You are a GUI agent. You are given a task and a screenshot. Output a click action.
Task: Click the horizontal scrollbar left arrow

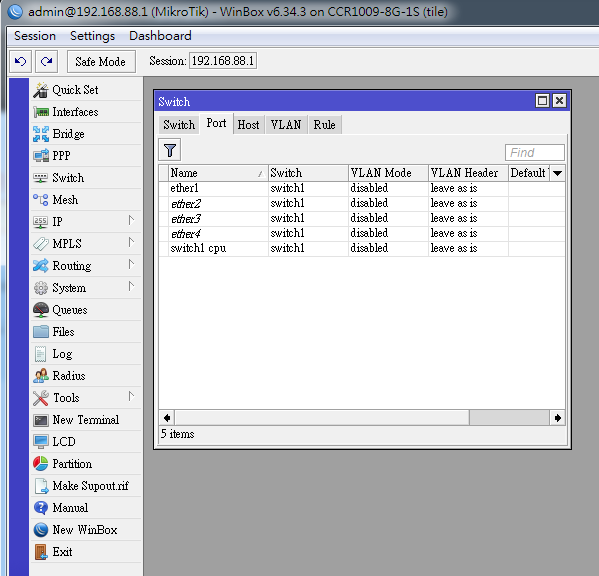click(x=167, y=418)
